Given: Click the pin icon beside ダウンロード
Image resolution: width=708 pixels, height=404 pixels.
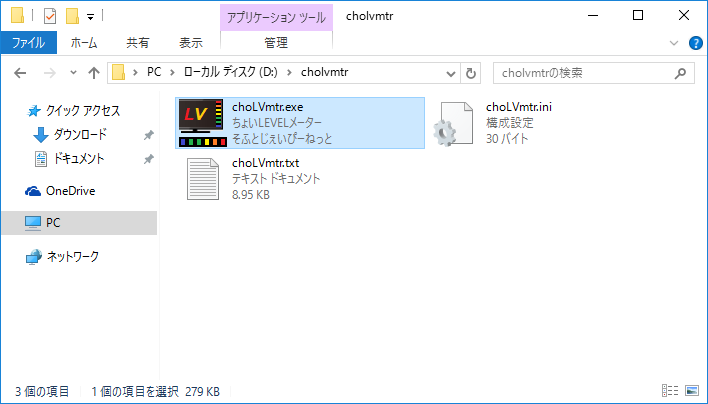Looking at the screenshot, I should pyautogui.click(x=149, y=135).
